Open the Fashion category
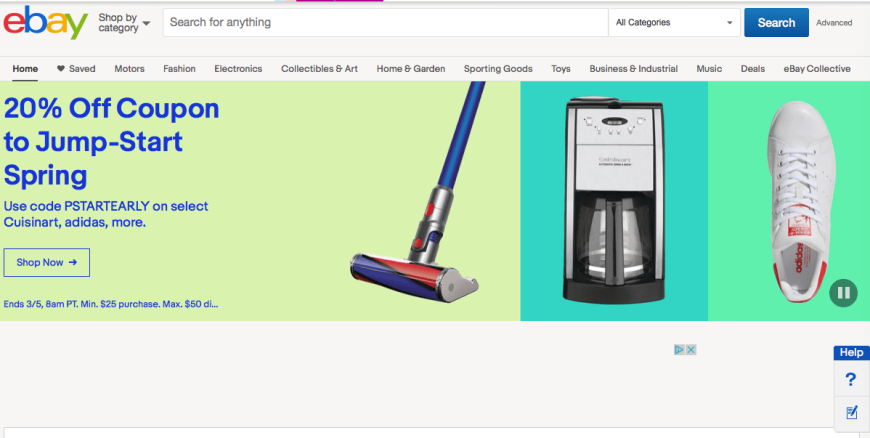The image size is (870, 438). point(179,69)
